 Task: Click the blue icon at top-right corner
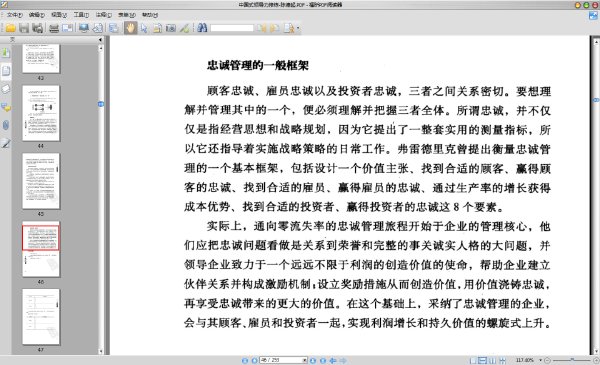pos(593,15)
